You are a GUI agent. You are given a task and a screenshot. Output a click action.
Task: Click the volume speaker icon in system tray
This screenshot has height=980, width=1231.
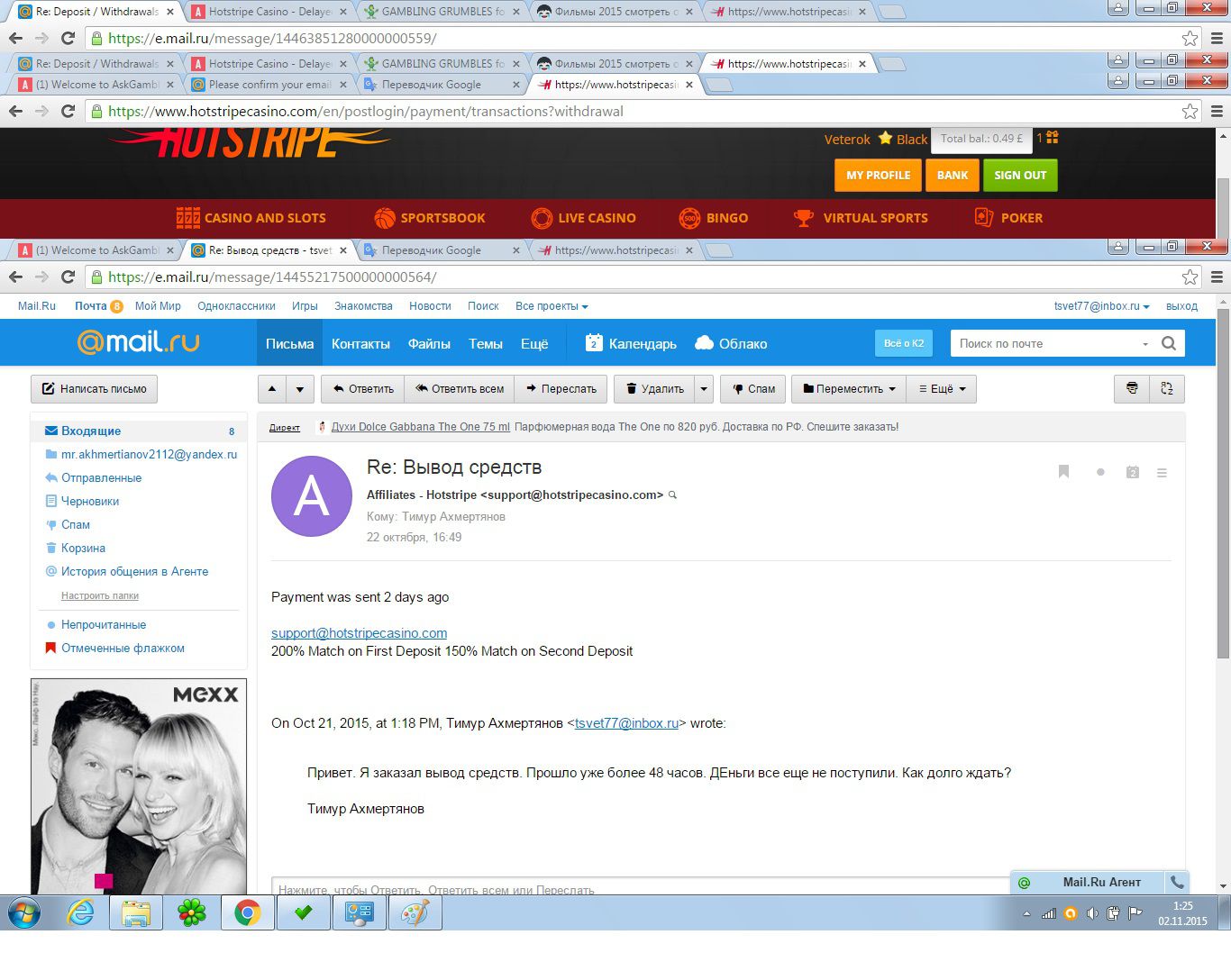click(x=1092, y=912)
